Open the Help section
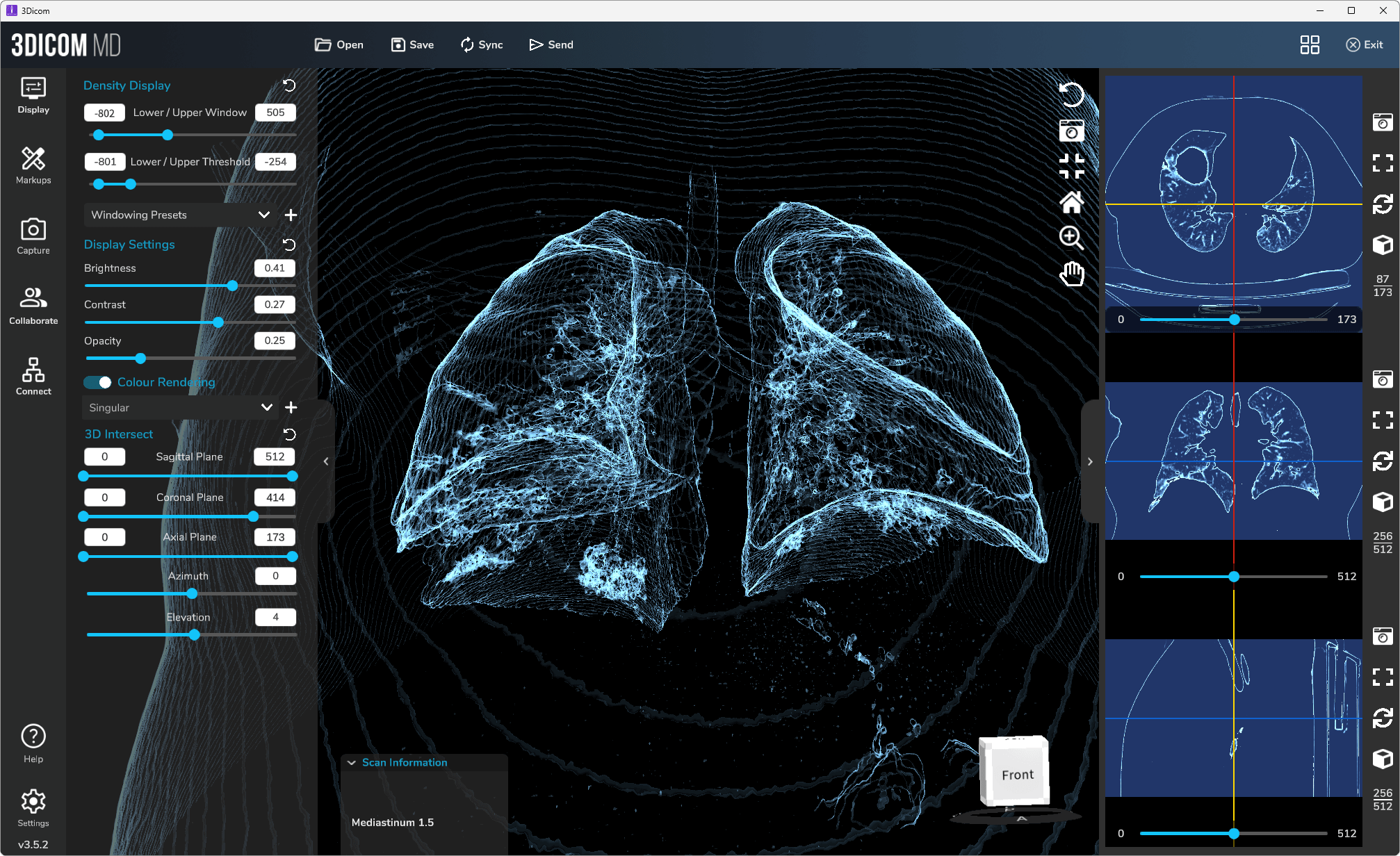 (33, 743)
